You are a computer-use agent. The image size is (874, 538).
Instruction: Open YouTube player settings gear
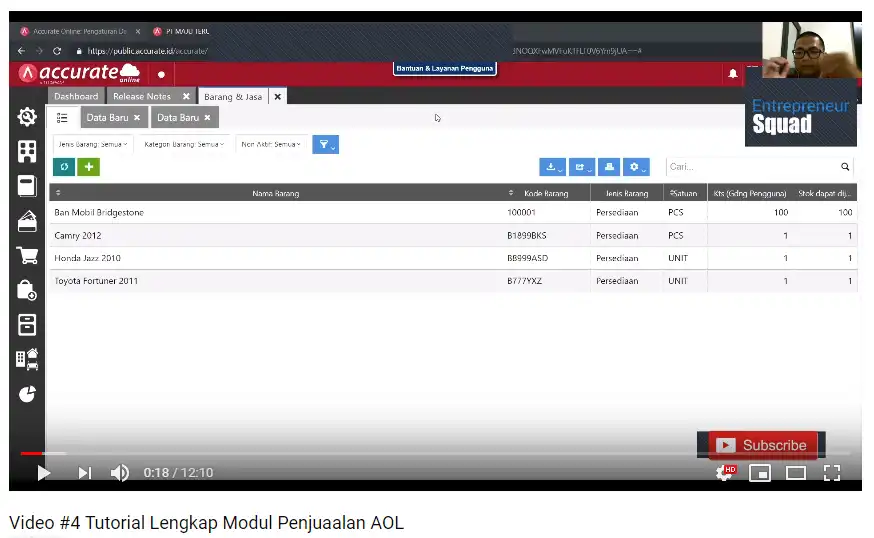725,473
